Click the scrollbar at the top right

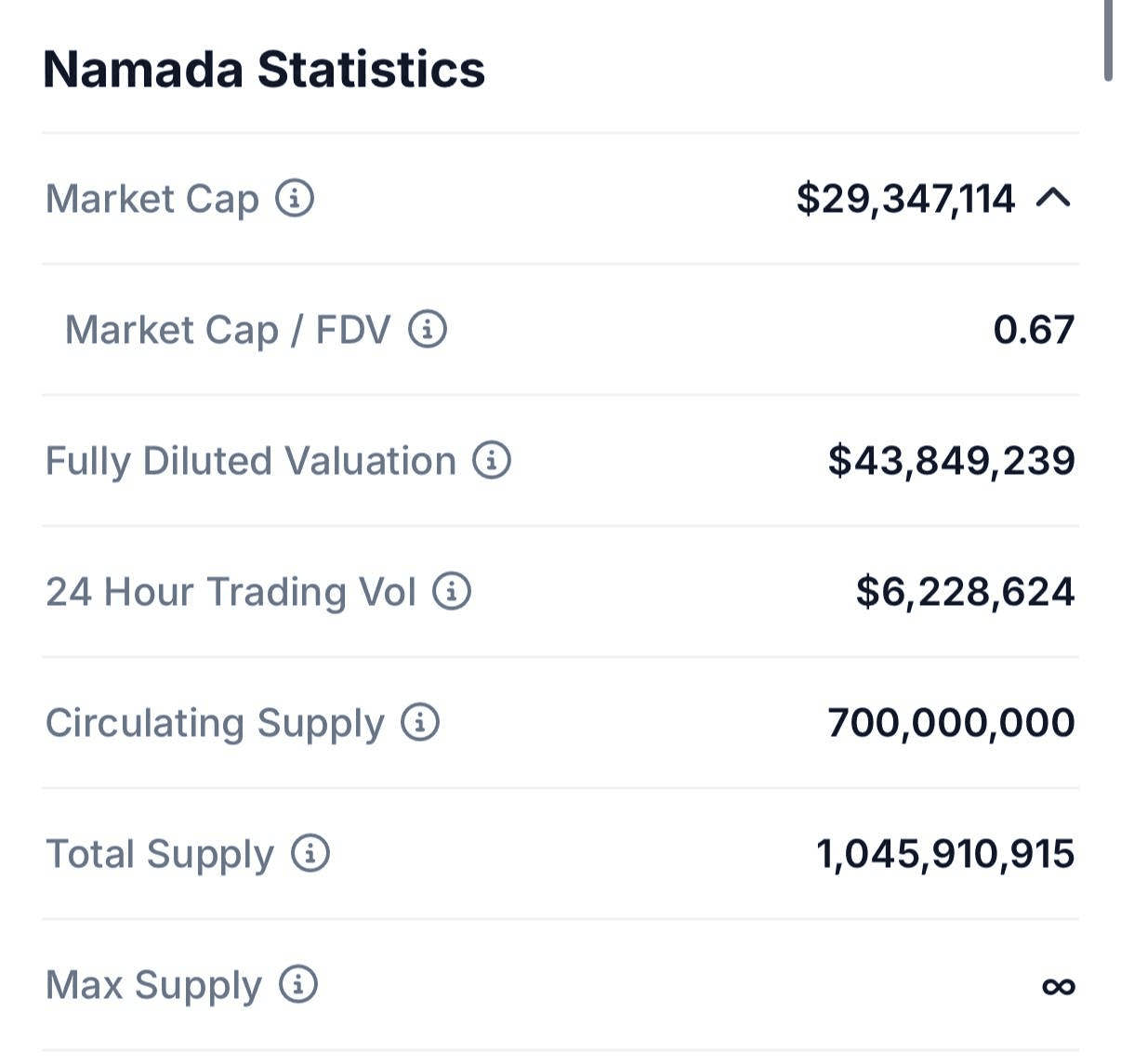(1108, 39)
